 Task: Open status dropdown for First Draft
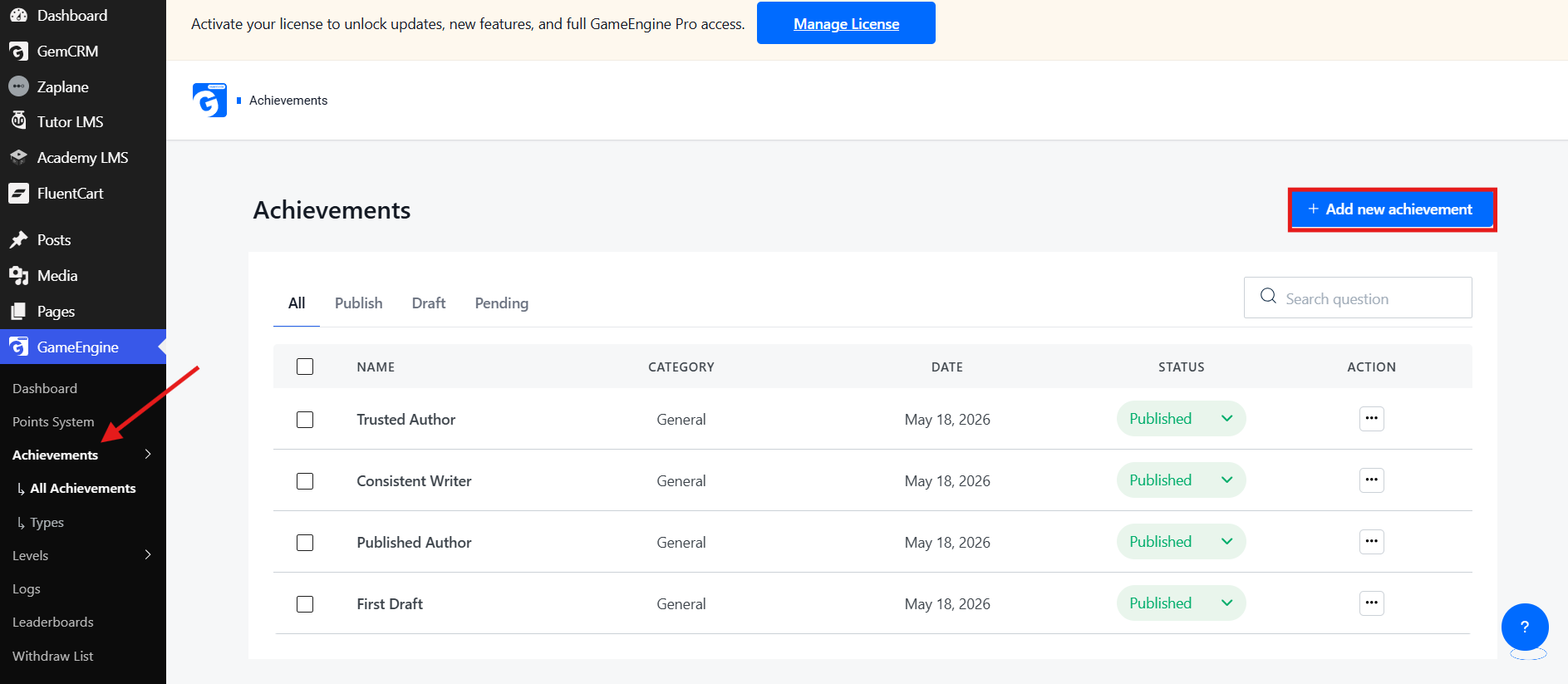tap(1181, 603)
